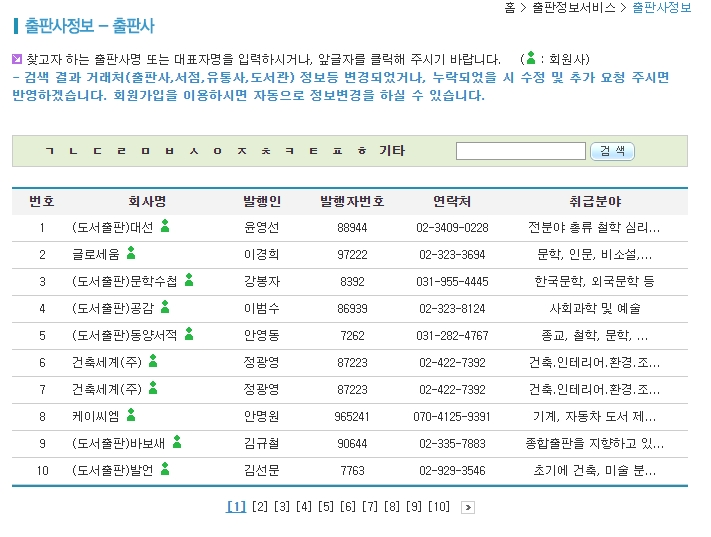Image resolution: width=711 pixels, height=537 pixels.
Task: Go to page [10] of results
Action: [439, 507]
